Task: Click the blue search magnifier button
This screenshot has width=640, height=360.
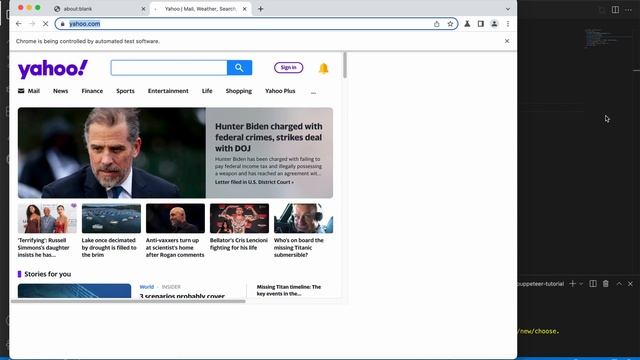Action: pos(239,68)
